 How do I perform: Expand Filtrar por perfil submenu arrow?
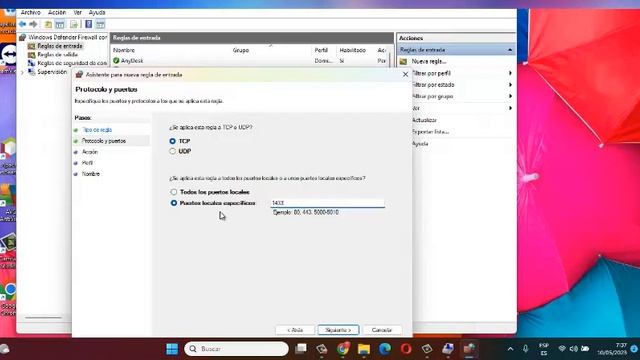(x=510, y=73)
